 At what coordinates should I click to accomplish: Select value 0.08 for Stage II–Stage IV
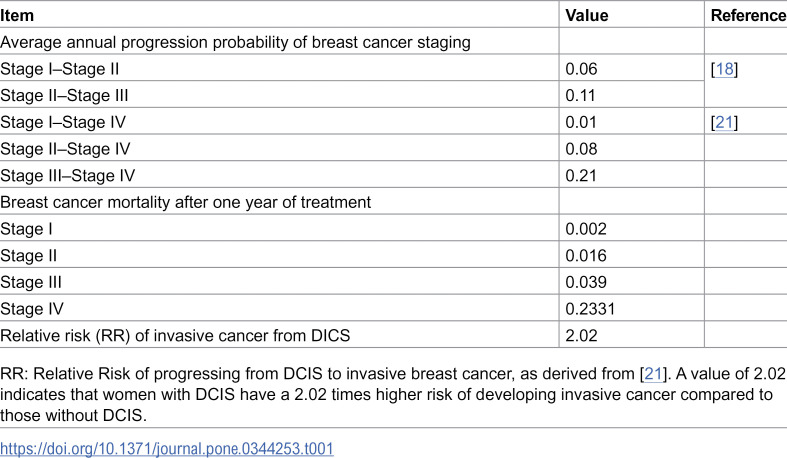[x=581, y=148]
